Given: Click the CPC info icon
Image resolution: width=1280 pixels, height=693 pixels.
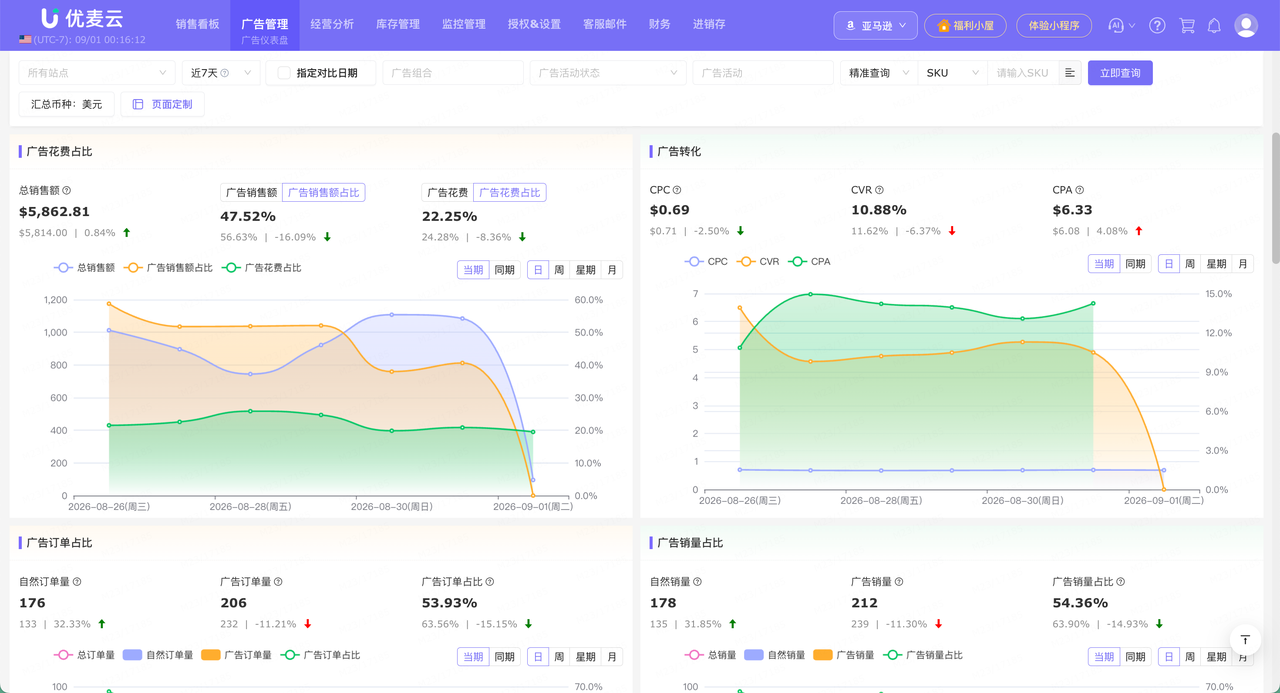Looking at the screenshot, I should click(677, 190).
